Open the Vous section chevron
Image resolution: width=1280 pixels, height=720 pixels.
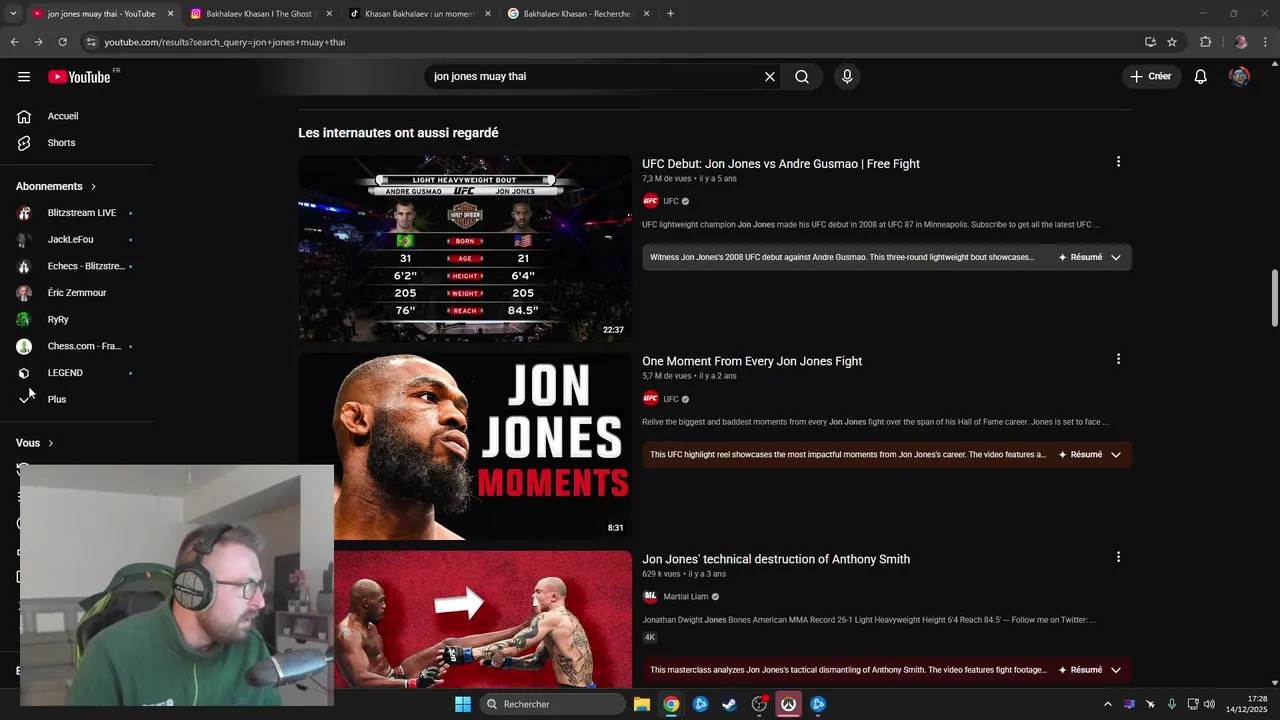click(51, 443)
